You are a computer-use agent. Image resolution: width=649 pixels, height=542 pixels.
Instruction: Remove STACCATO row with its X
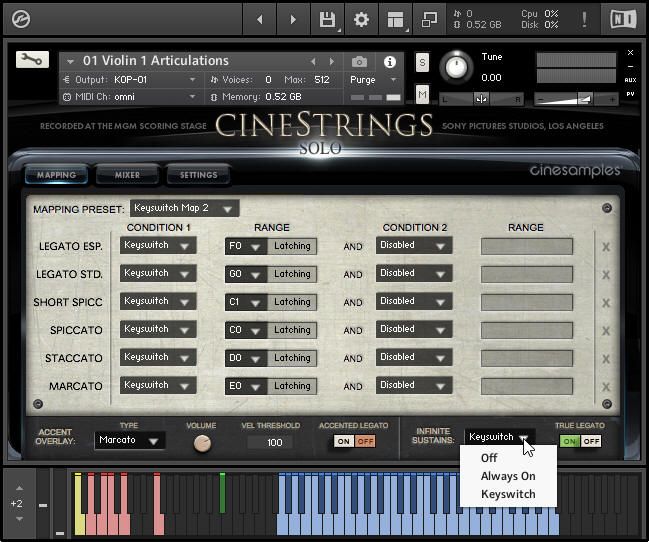click(x=606, y=359)
